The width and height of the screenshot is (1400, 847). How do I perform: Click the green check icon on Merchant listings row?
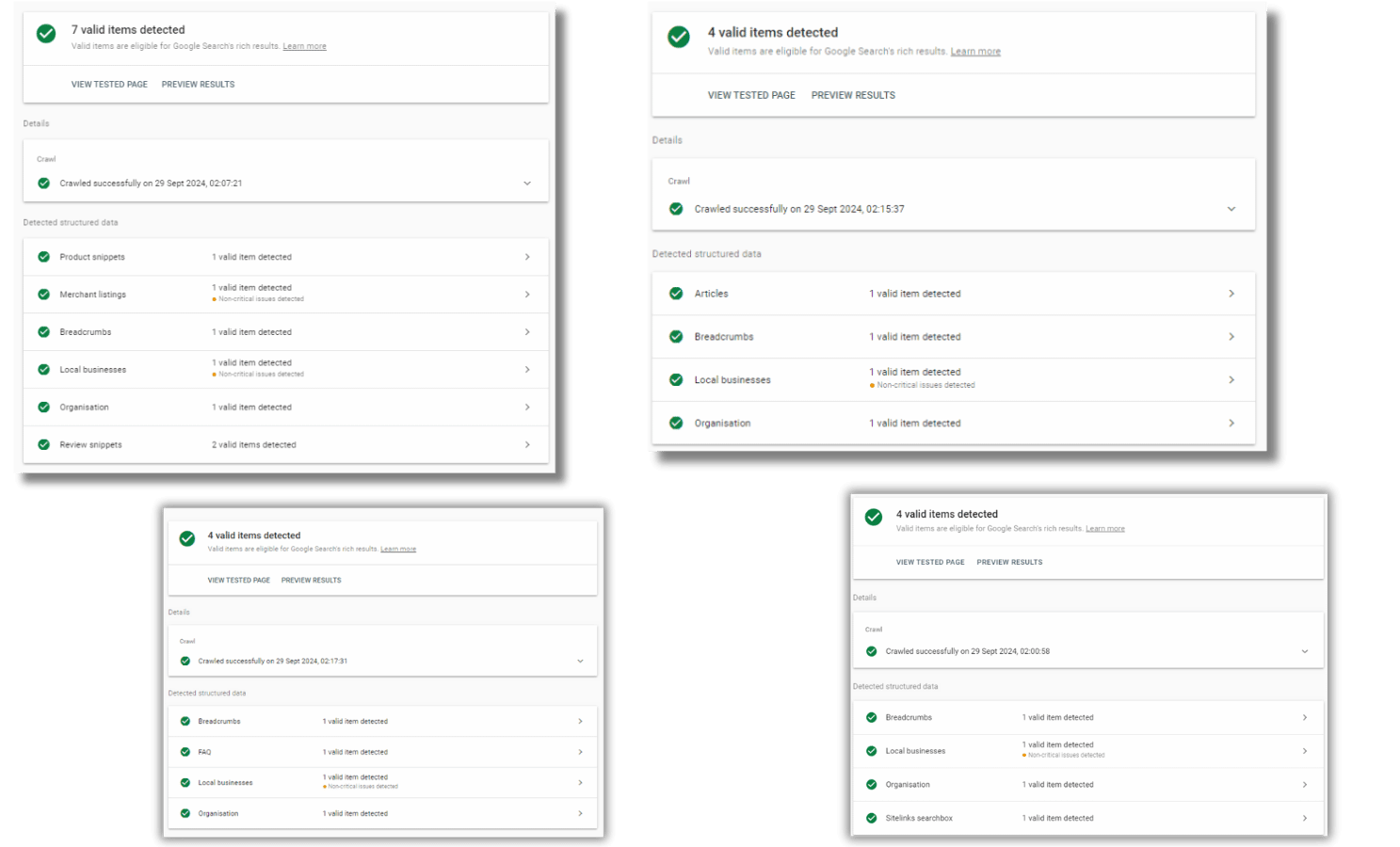43,295
